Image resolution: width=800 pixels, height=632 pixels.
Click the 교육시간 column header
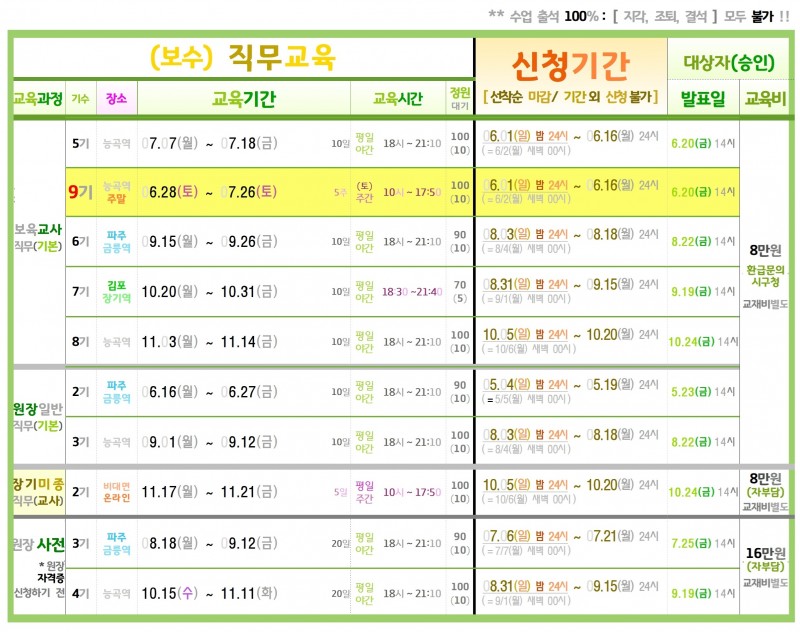pos(397,98)
